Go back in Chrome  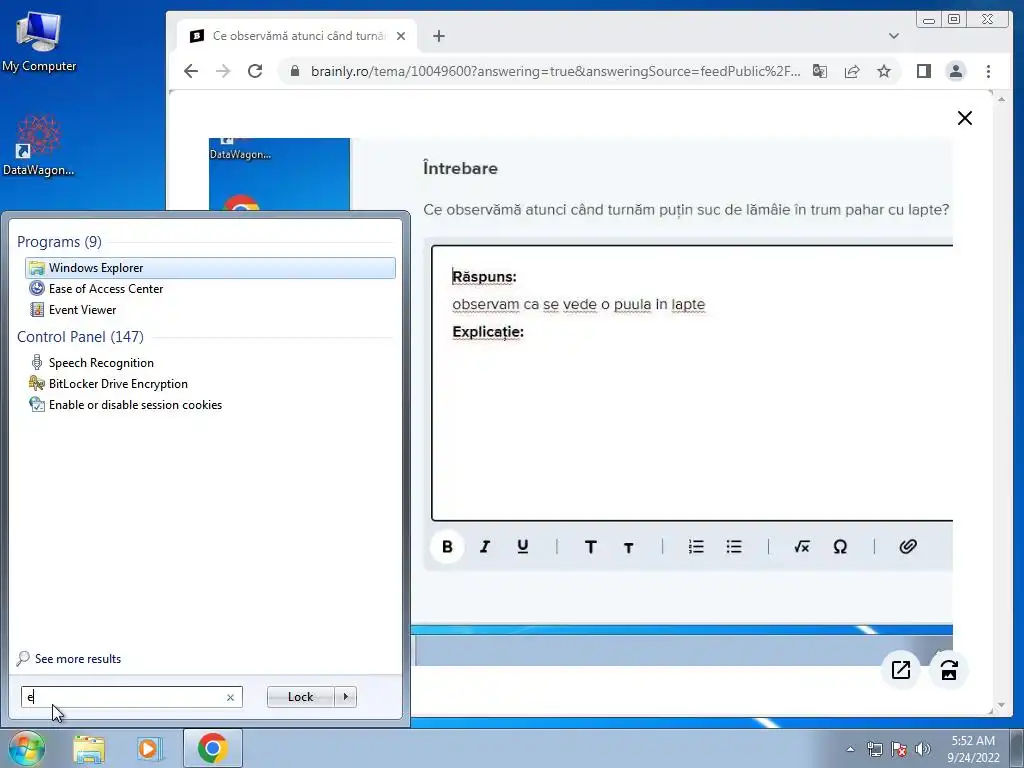point(191,71)
